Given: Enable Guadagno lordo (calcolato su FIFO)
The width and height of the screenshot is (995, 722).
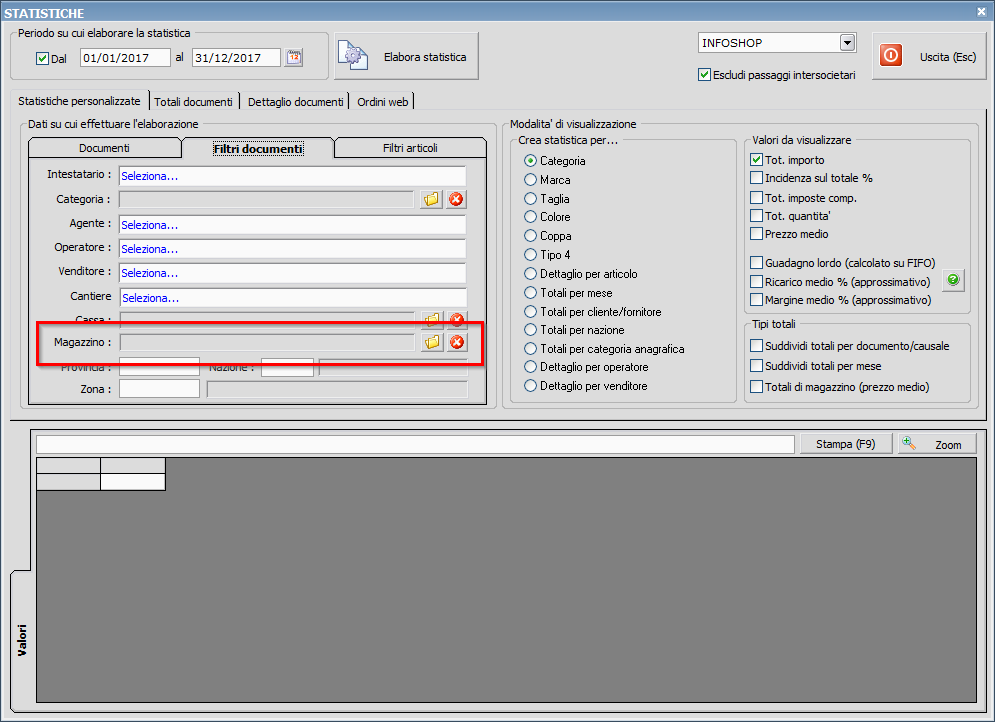Looking at the screenshot, I should (756, 263).
